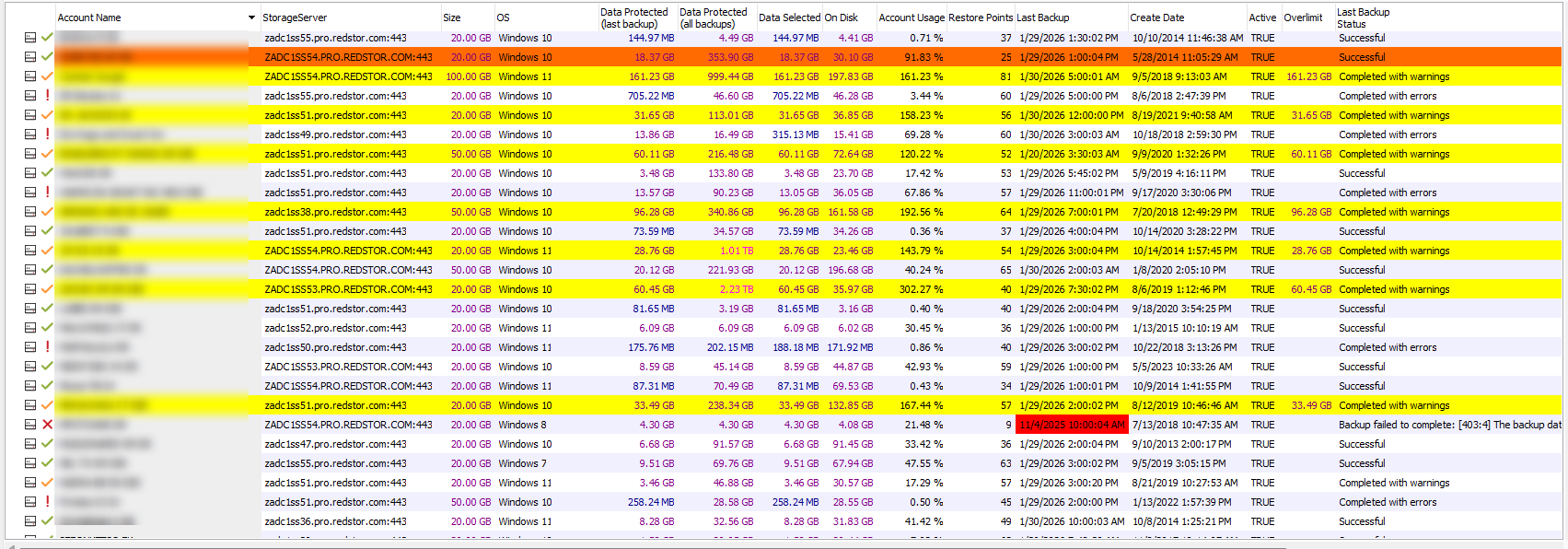Click the green check icon for account created 5/9/2019

(x=47, y=173)
